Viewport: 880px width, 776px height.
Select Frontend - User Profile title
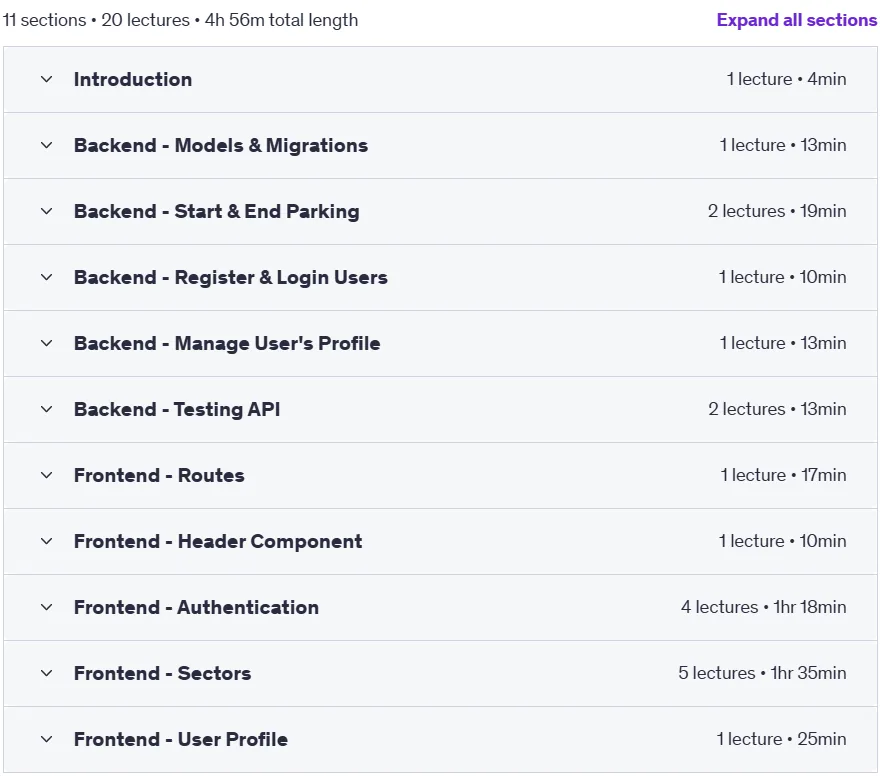181,740
